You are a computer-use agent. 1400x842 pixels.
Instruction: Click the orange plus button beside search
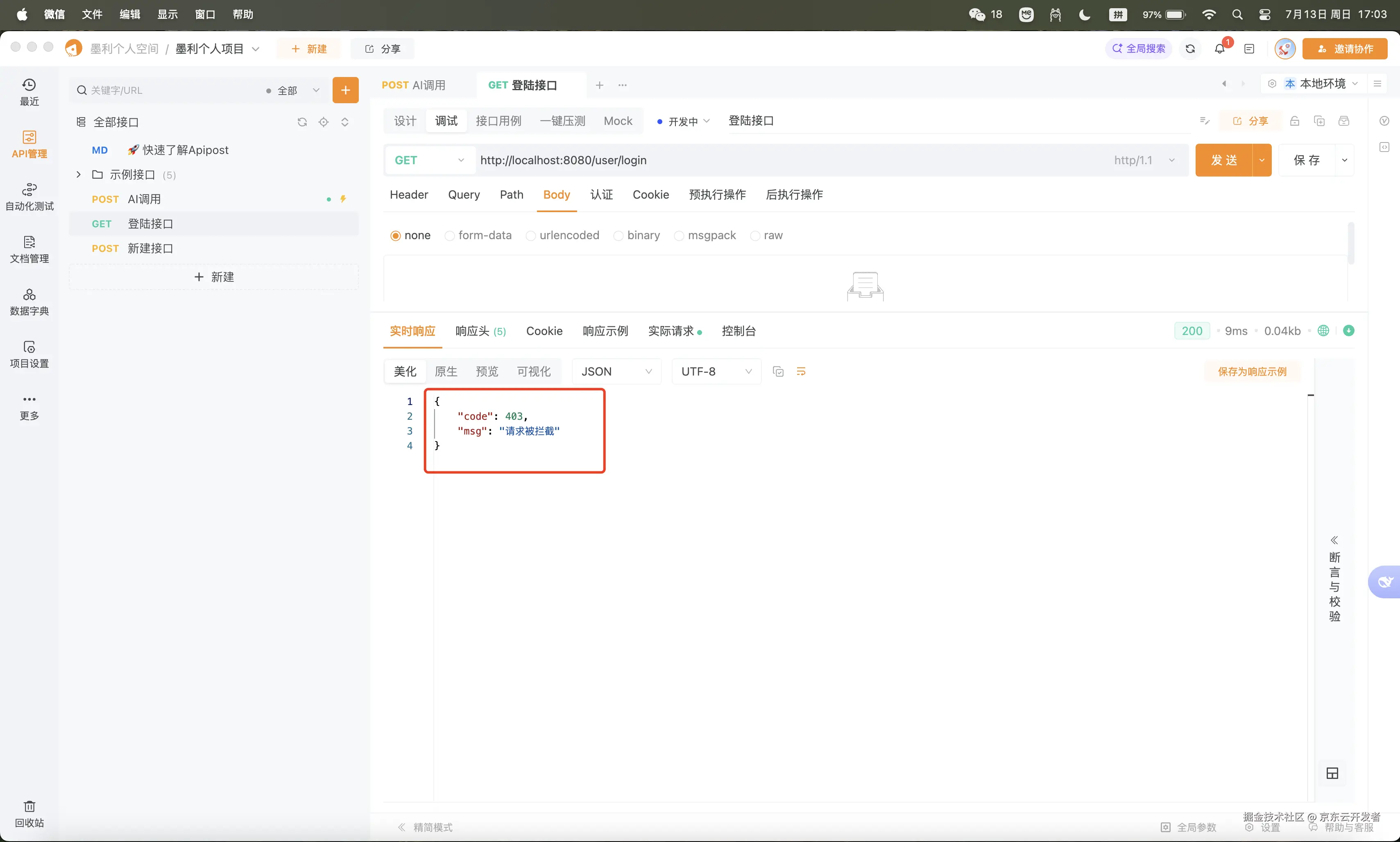click(x=345, y=90)
